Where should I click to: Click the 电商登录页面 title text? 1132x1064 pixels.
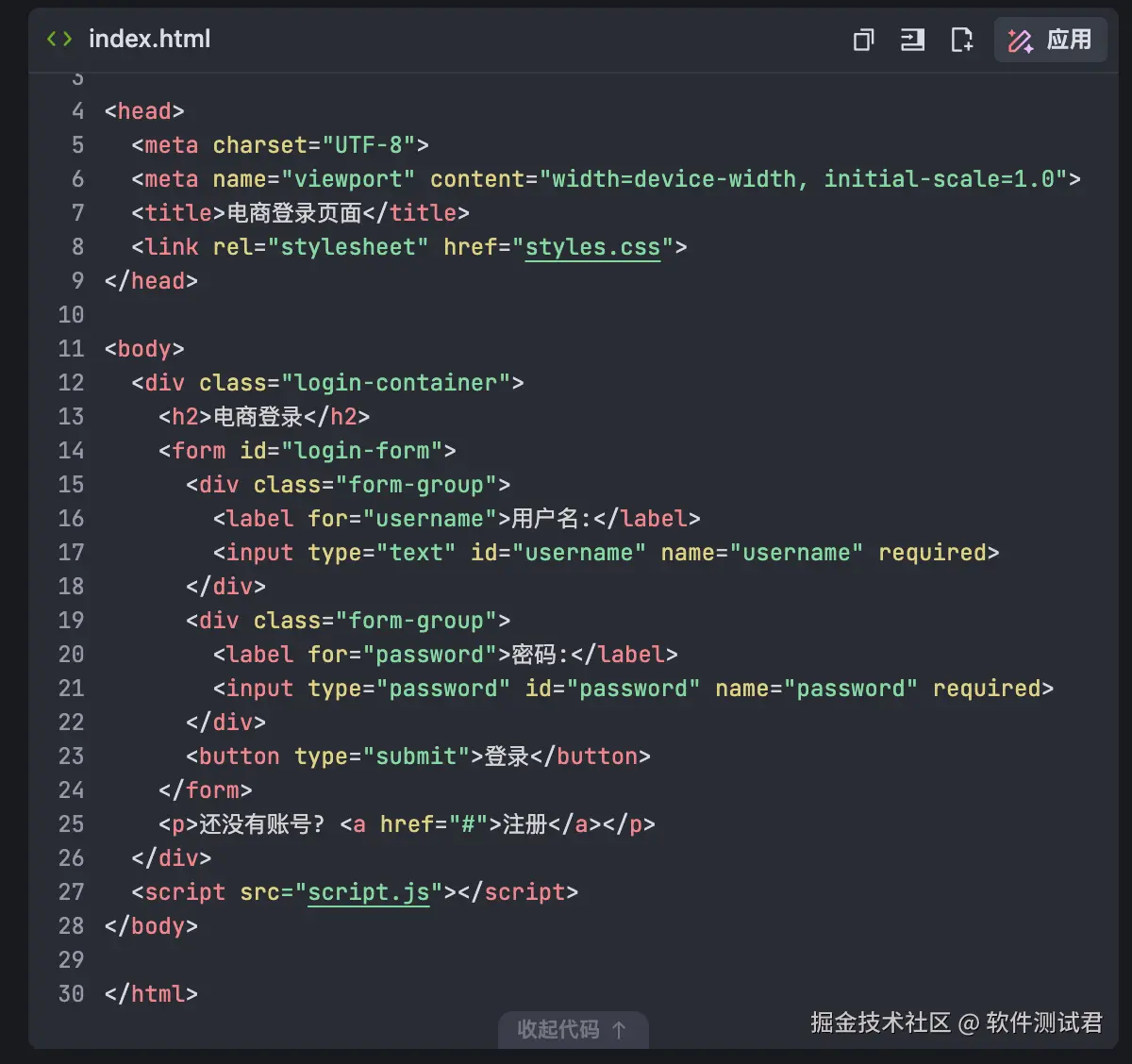(294, 213)
